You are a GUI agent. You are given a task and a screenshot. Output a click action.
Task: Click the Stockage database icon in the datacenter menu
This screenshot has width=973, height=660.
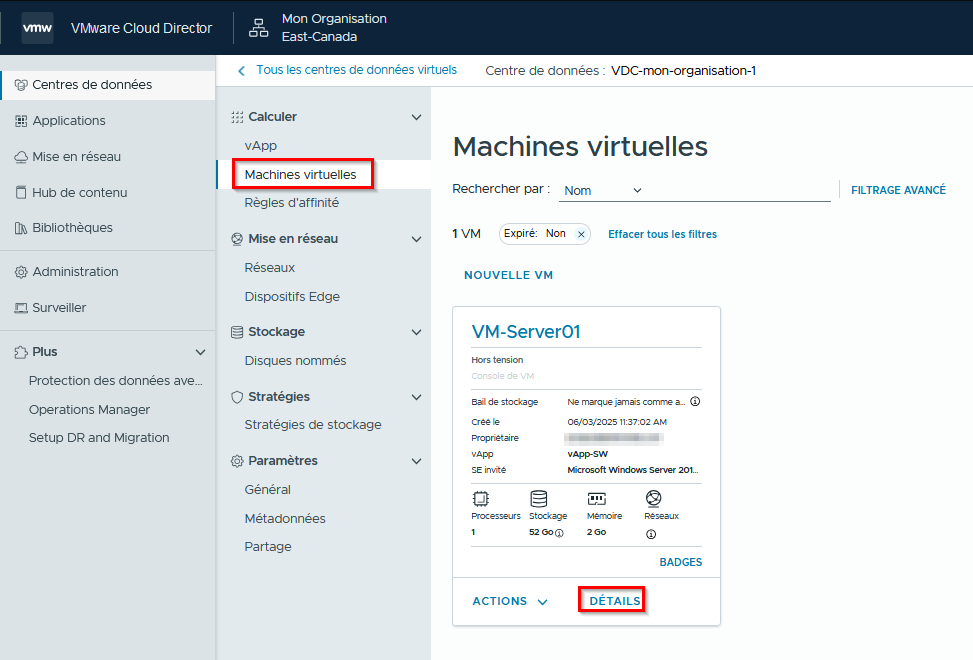[237, 332]
